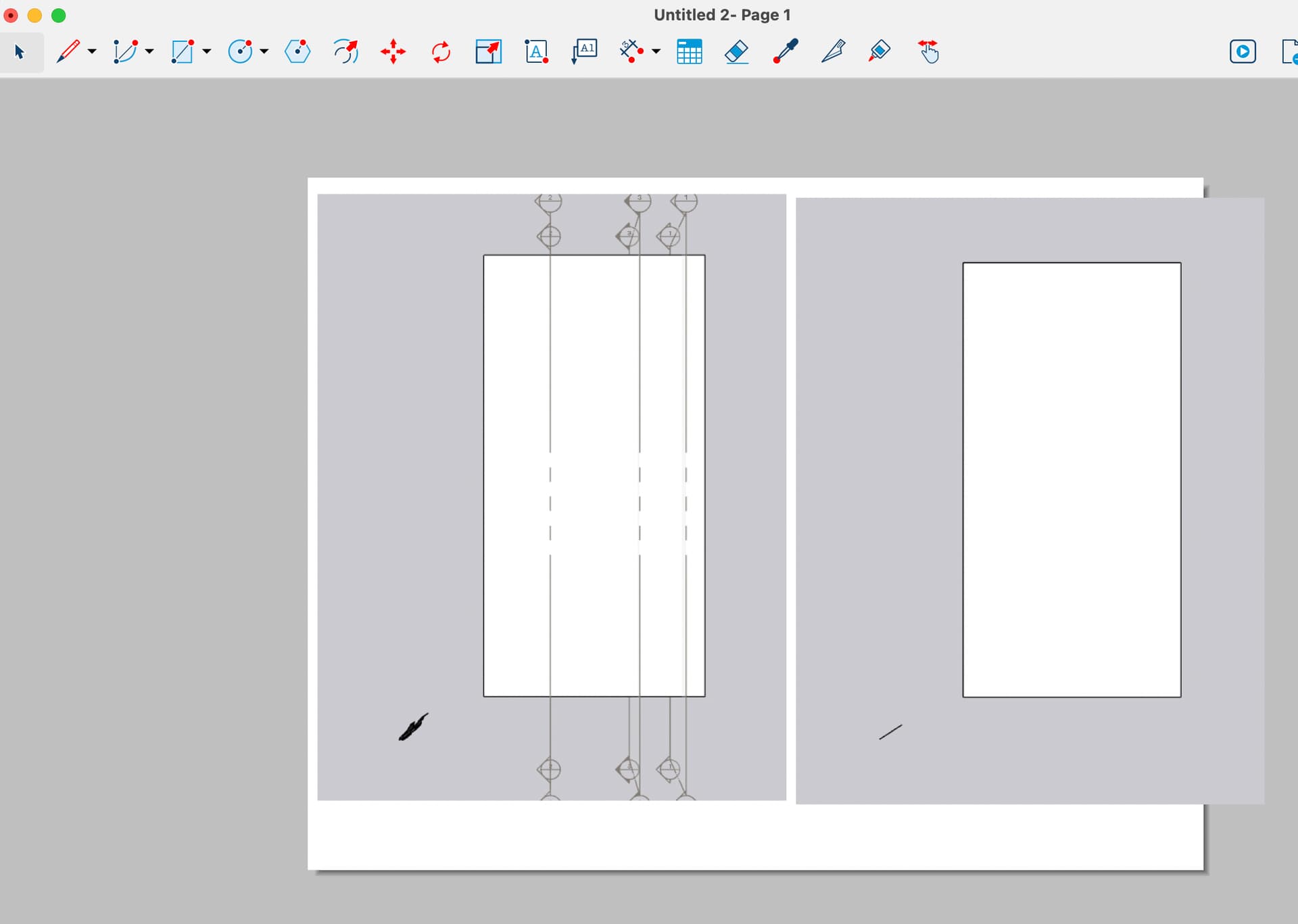This screenshot has height=924, width=1298.
Task: Open the Dimension tool dropdown arrow
Action: tap(656, 52)
